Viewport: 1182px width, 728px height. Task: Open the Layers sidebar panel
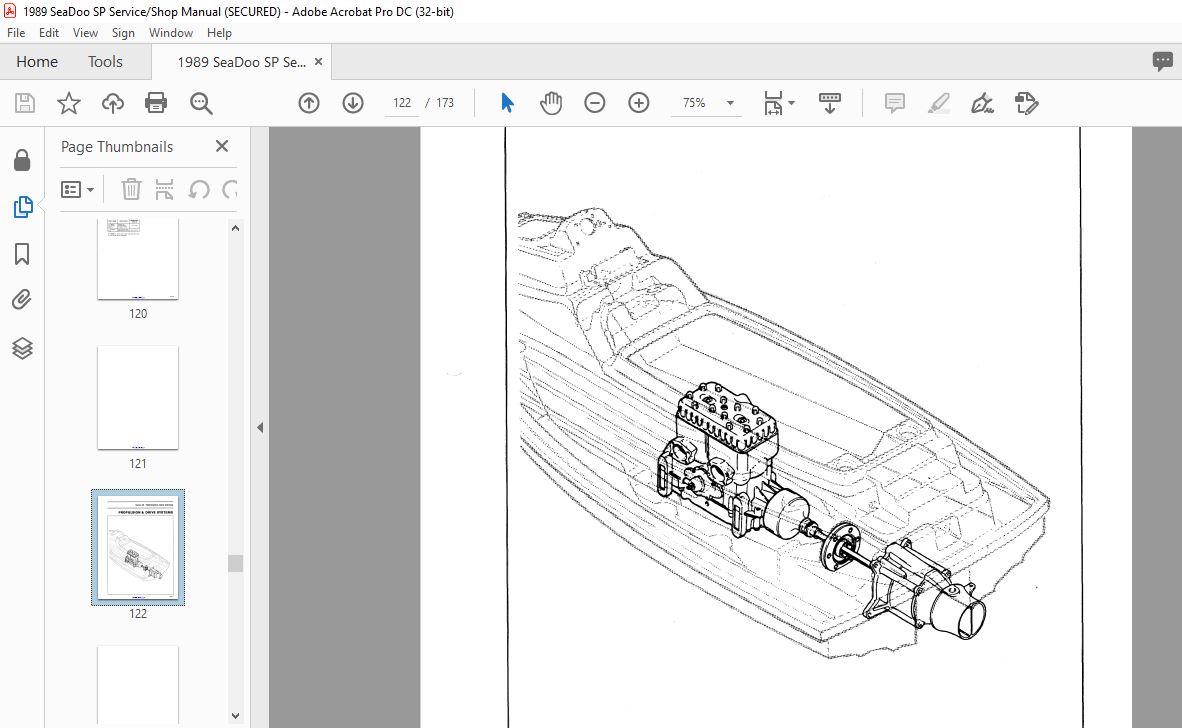[x=22, y=347]
